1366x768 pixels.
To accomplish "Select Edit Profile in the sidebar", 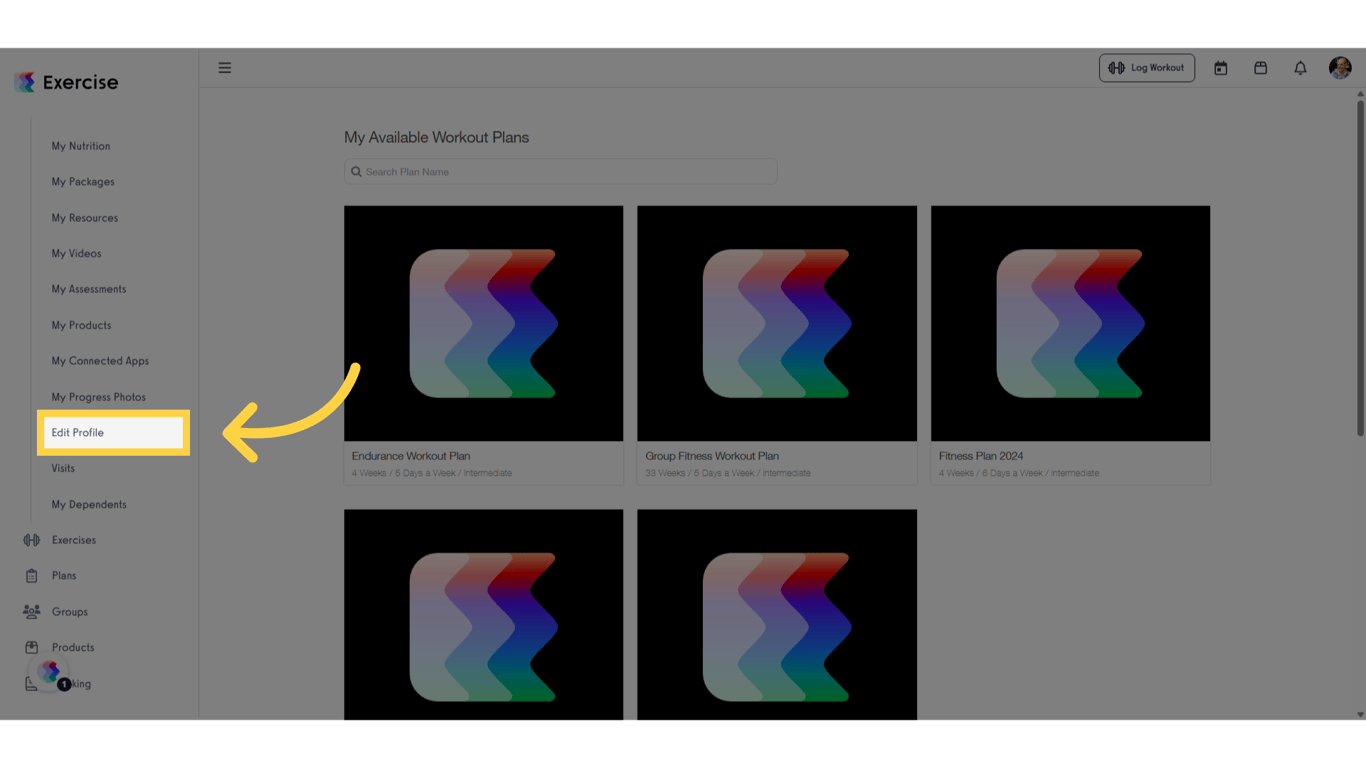I will click(x=113, y=433).
